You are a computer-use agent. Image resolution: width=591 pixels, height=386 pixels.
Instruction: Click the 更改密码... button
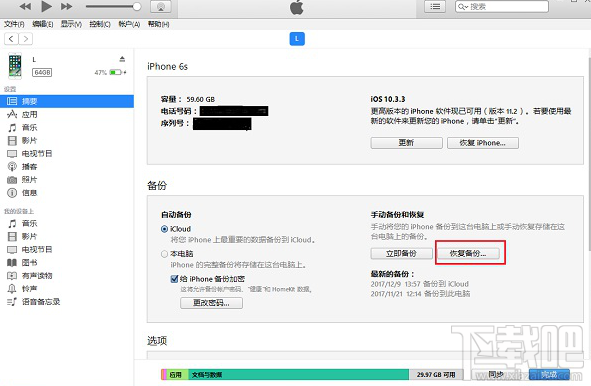(x=211, y=303)
